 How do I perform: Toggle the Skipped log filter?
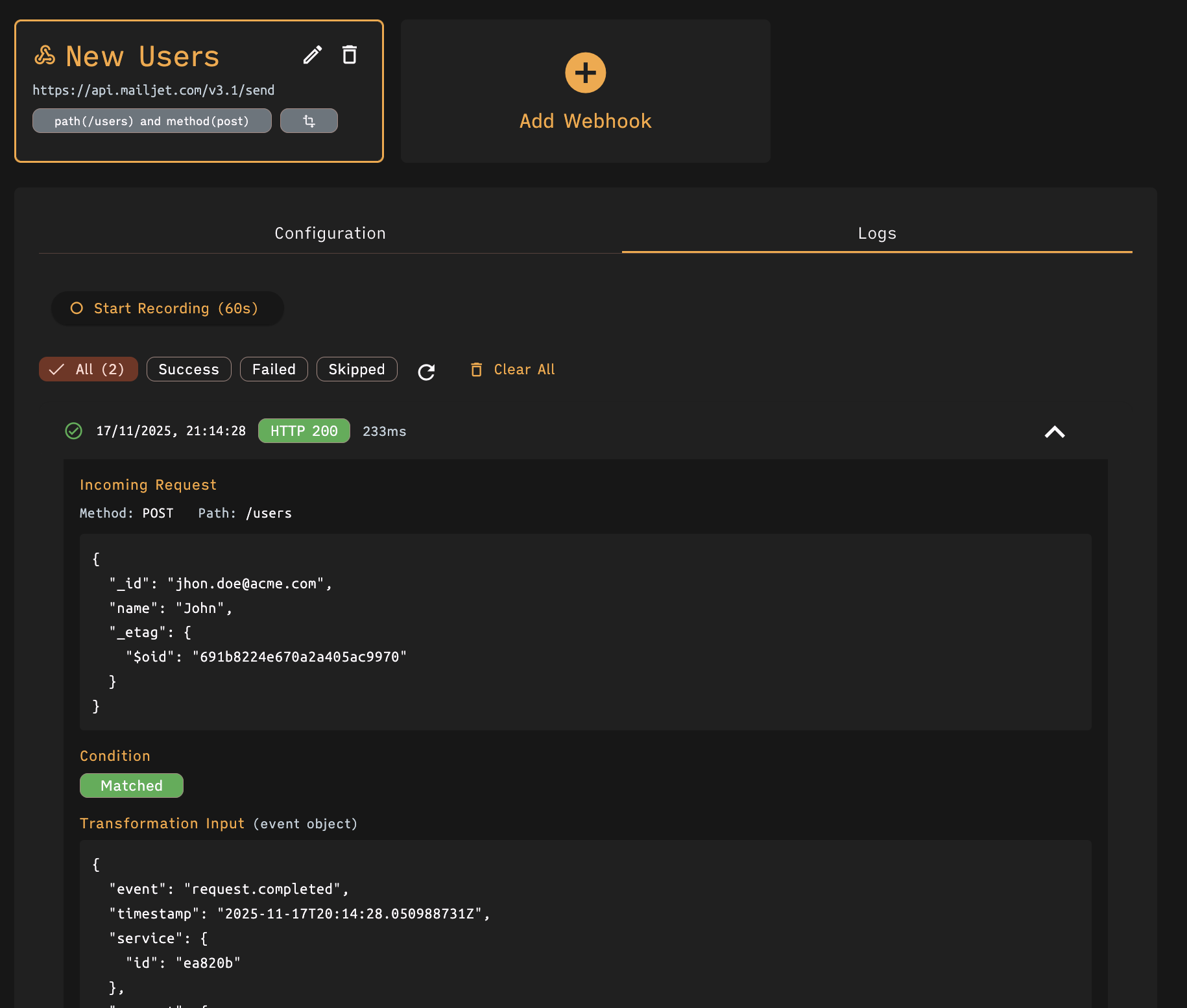[x=356, y=369]
